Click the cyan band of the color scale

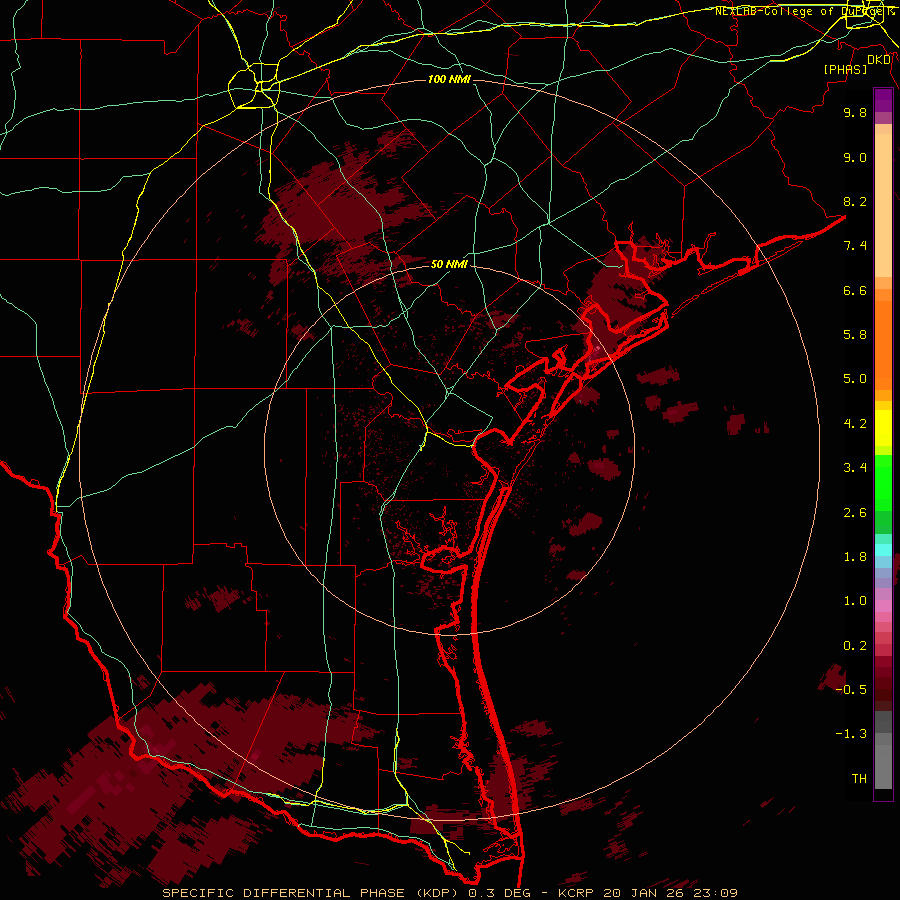point(883,550)
